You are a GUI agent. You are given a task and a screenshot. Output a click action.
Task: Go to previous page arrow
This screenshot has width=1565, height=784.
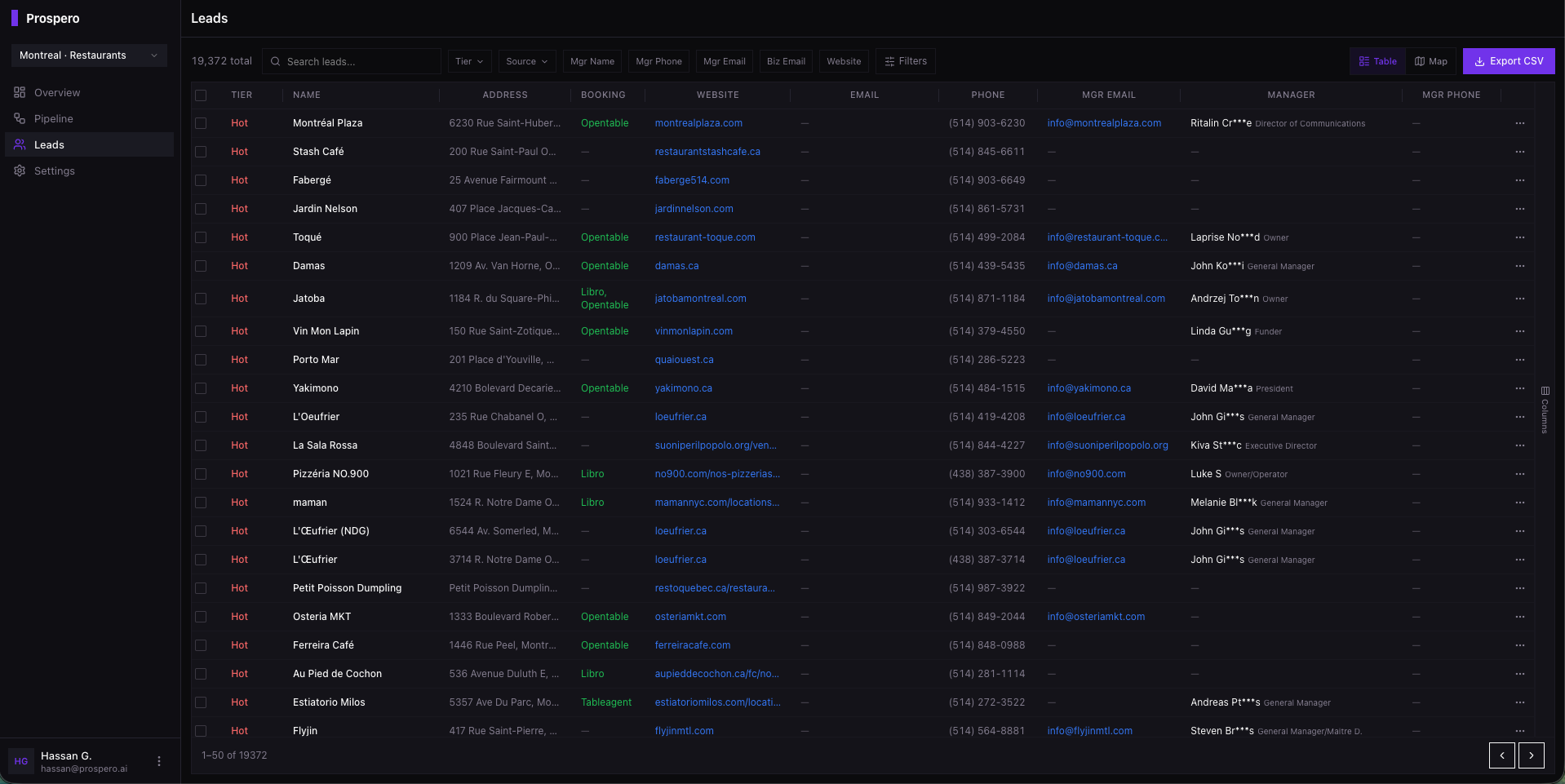coord(1502,755)
